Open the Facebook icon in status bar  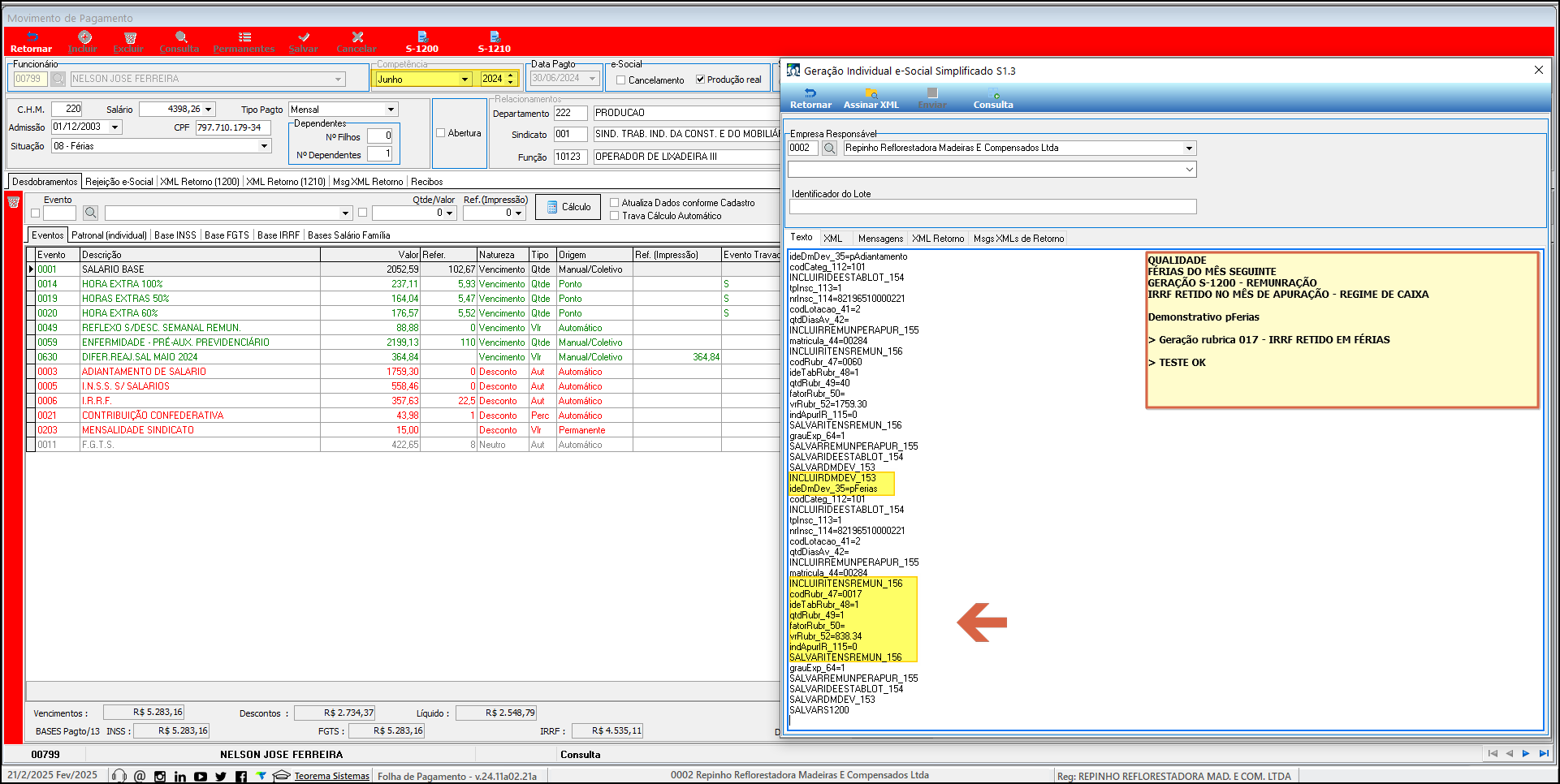241,776
